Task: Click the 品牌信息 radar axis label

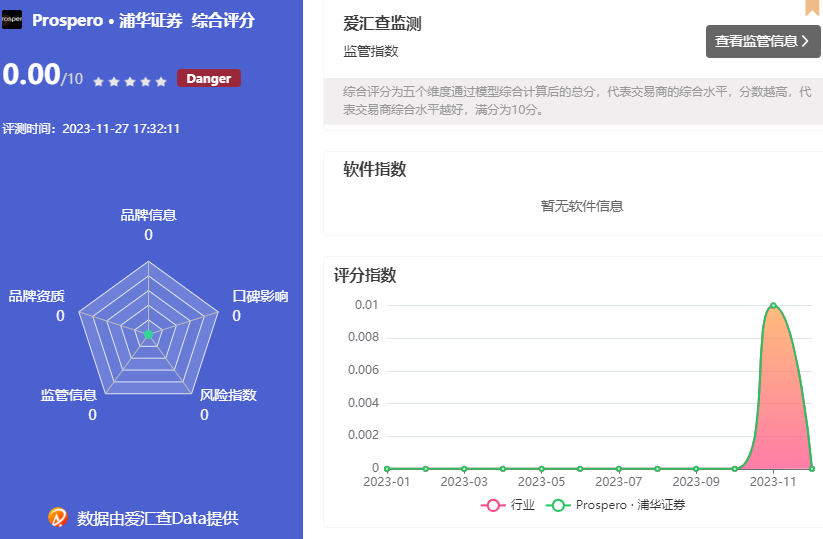Action: [x=148, y=215]
